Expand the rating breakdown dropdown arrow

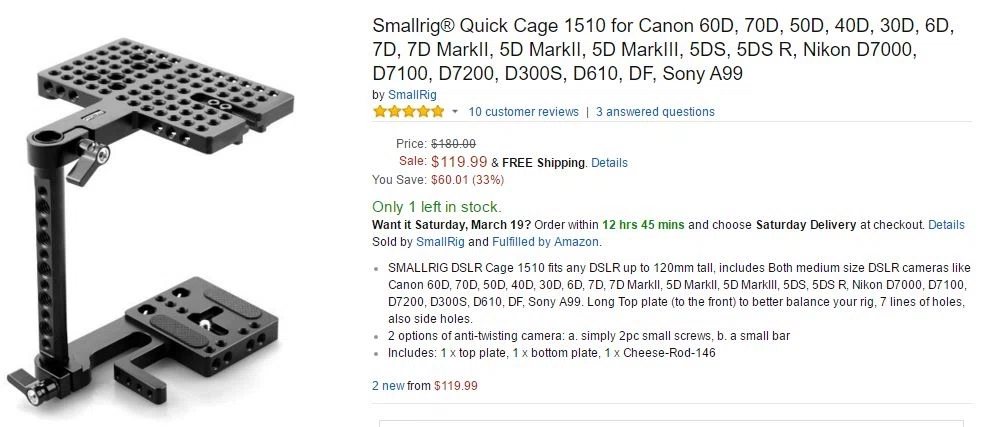[x=455, y=112]
